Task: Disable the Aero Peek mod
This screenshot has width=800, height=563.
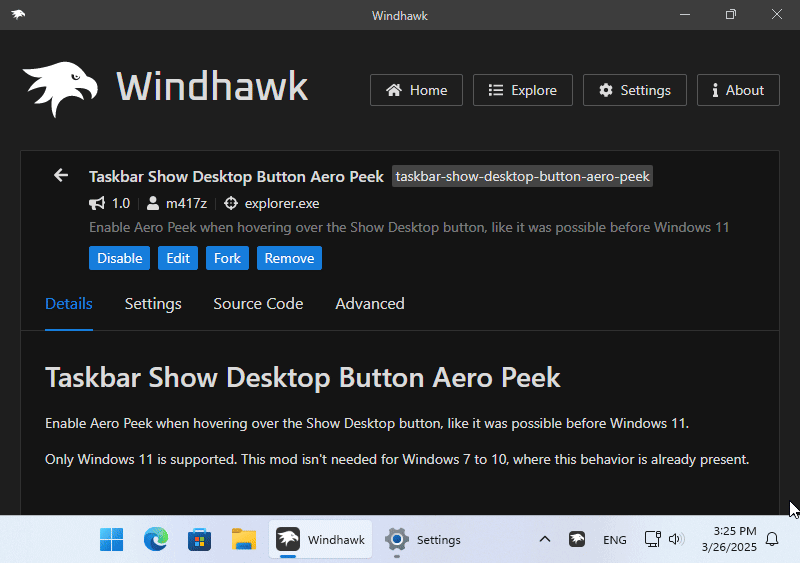Action: pos(119,258)
